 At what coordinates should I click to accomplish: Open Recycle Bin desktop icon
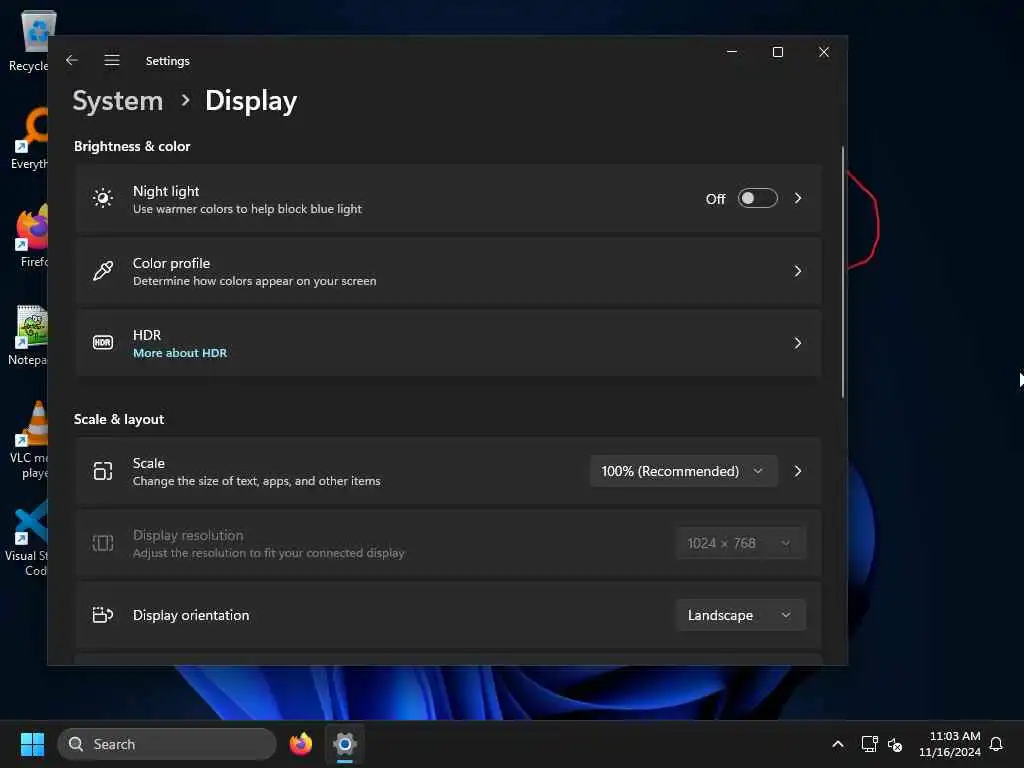tap(31, 40)
